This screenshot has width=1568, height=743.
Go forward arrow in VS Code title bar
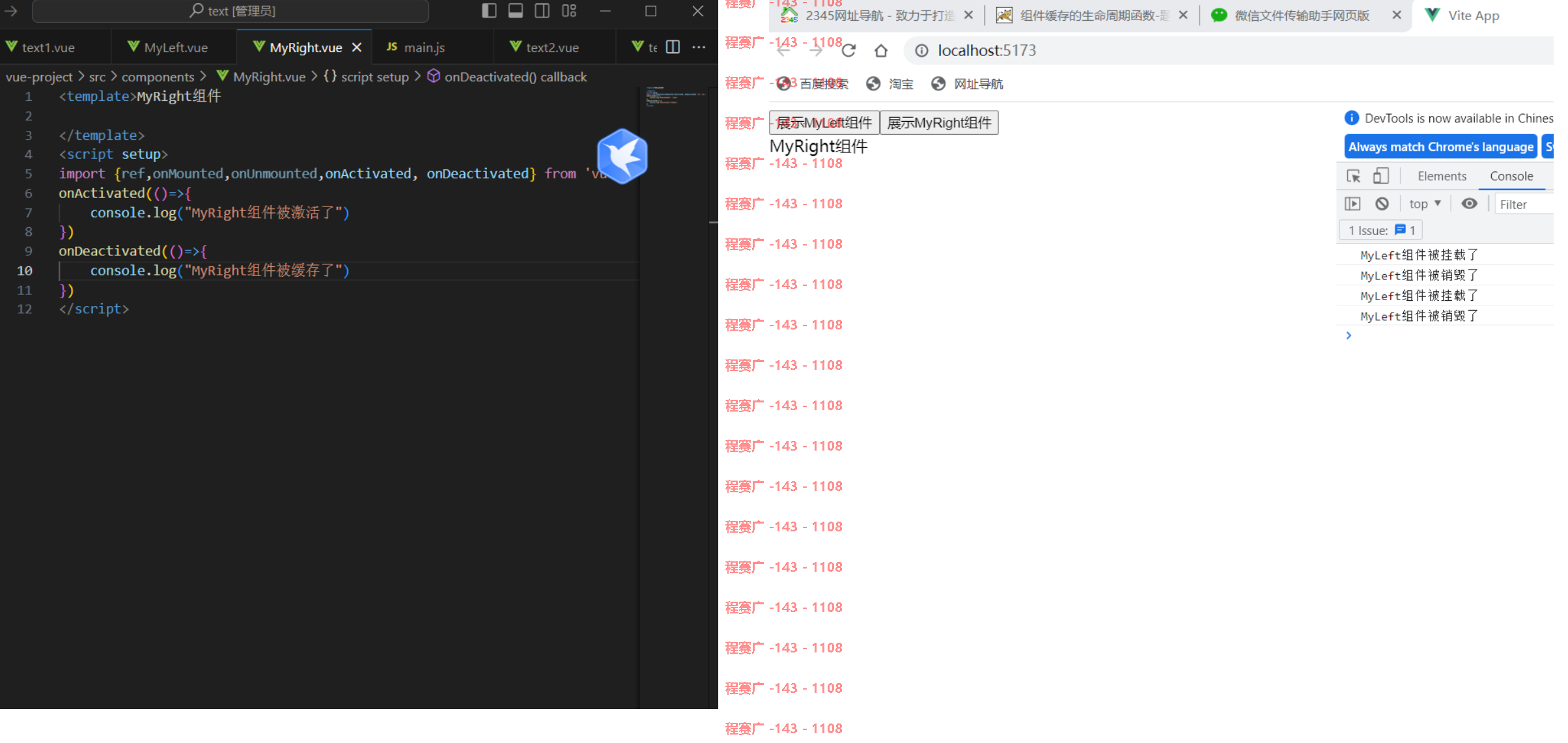pos(11,11)
